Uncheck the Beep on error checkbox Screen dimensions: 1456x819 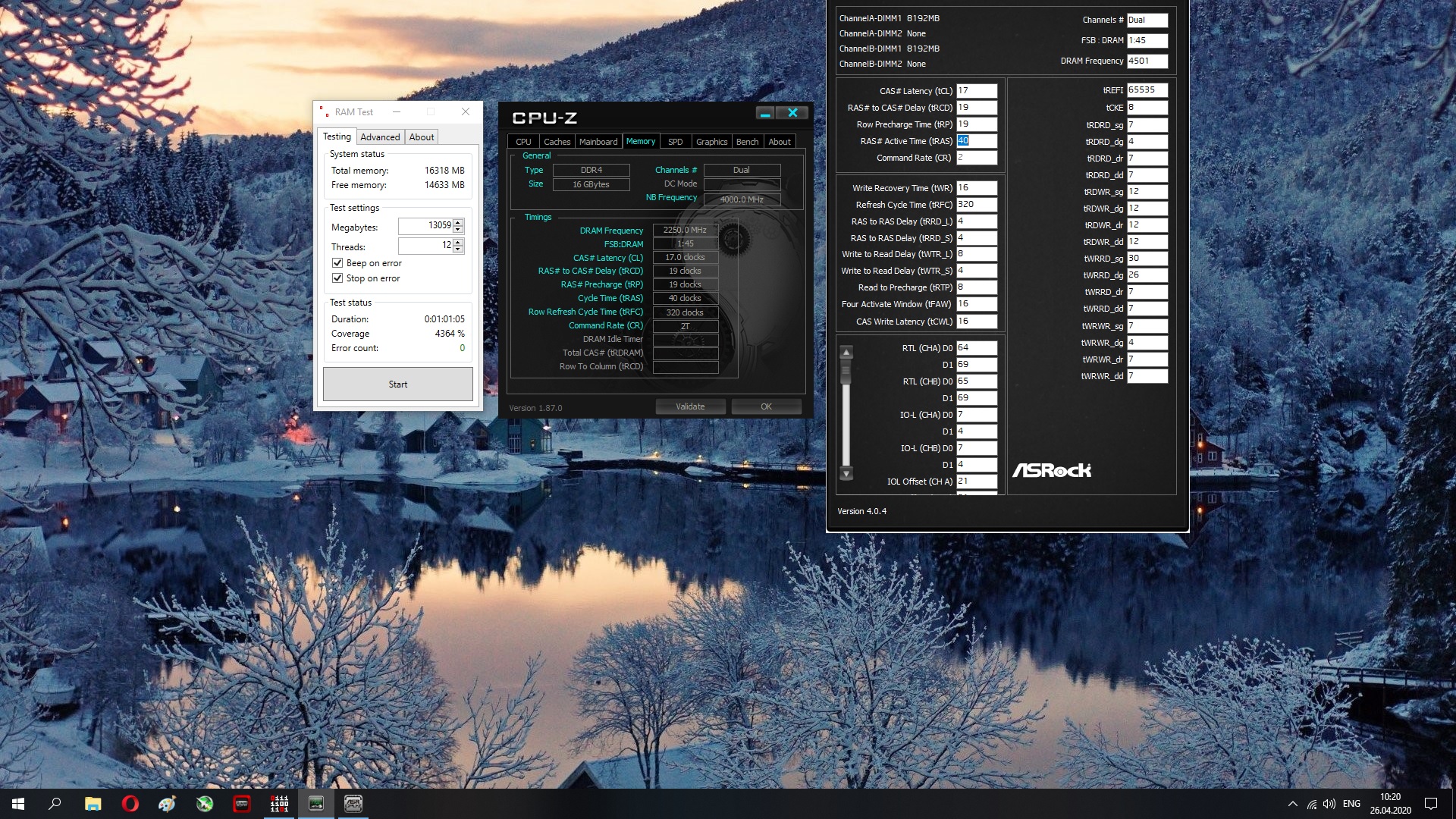(337, 263)
